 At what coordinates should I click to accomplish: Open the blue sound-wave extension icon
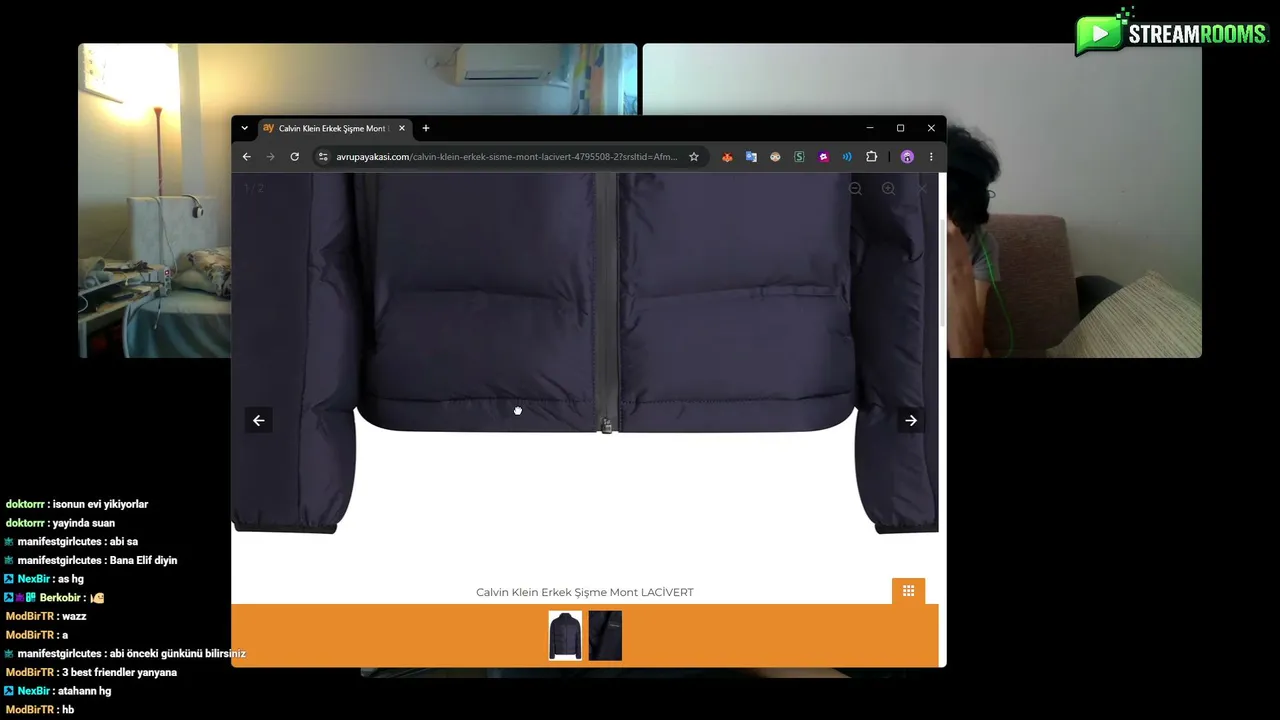[x=847, y=157]
